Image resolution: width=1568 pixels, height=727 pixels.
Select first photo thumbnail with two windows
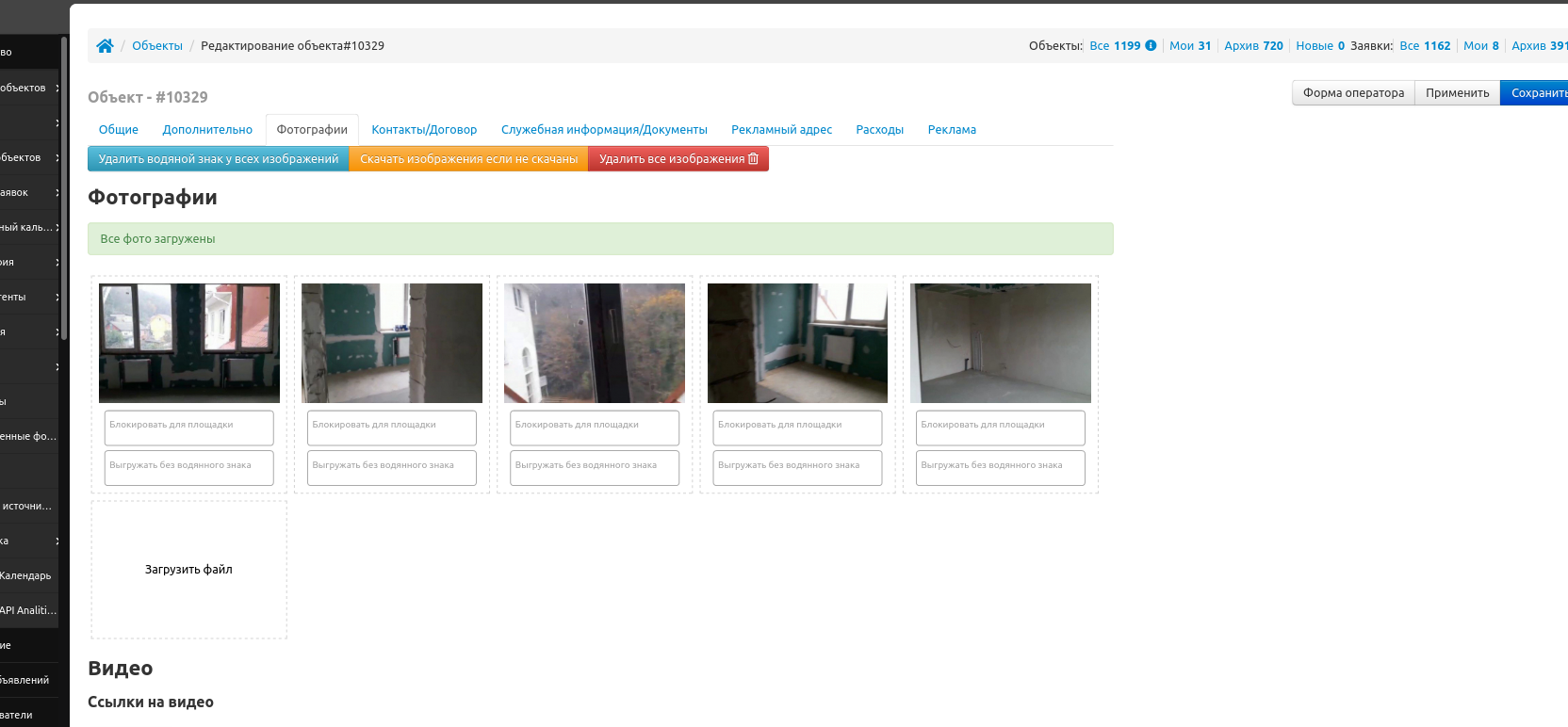(x=189, y=343)
